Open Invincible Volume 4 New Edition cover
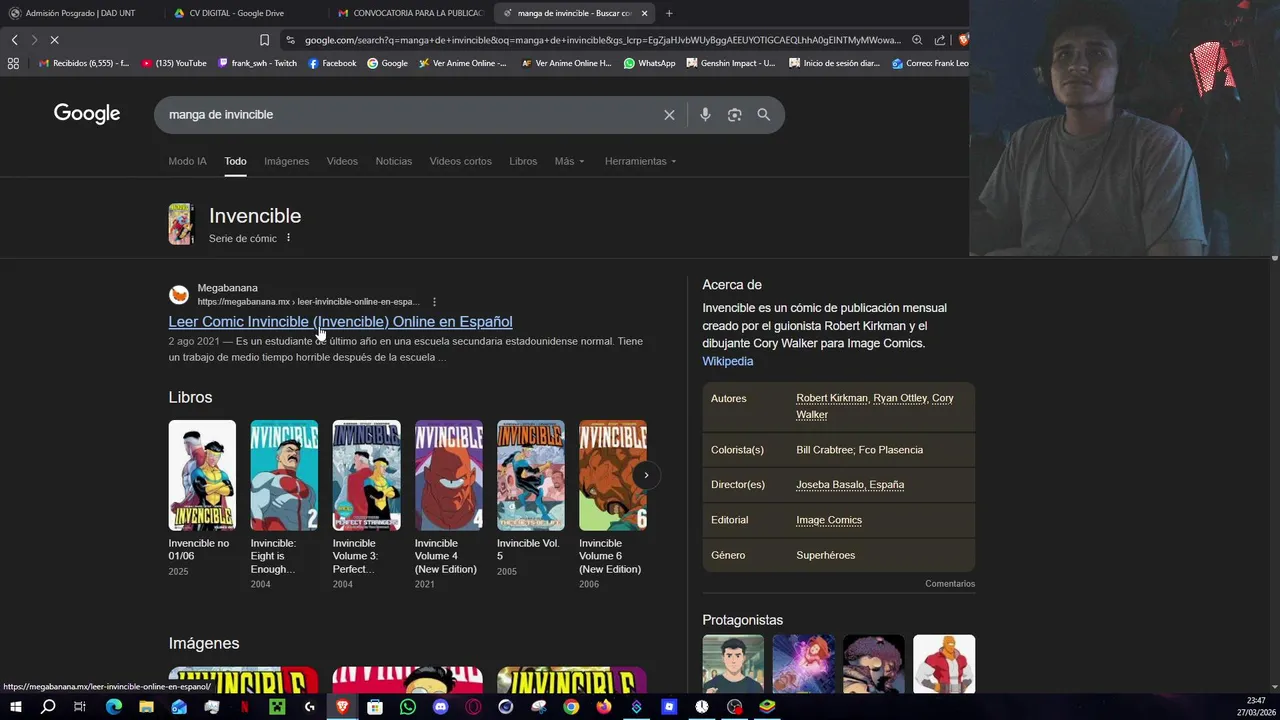 tap(448, 475)
